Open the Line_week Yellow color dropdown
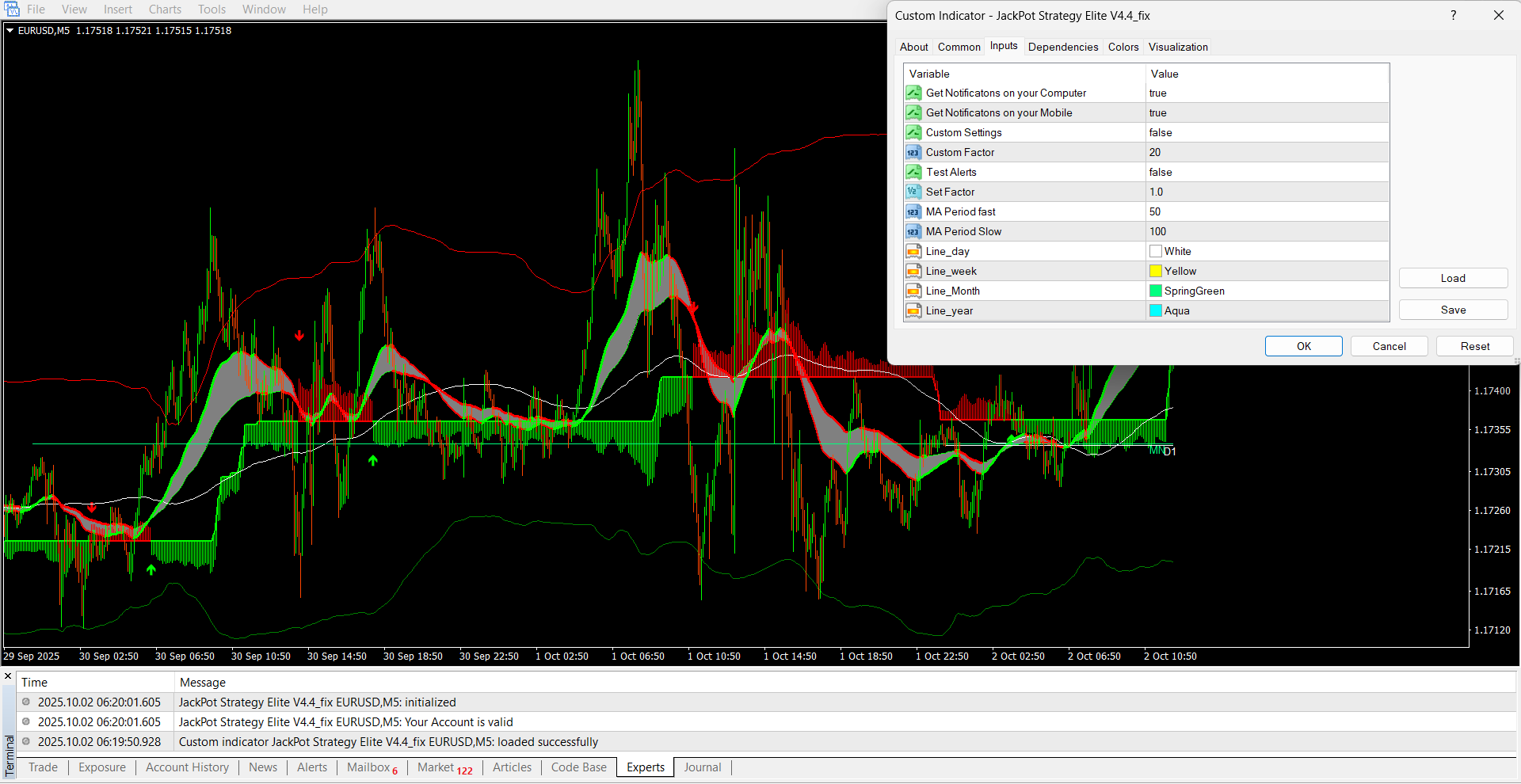Screen dimensions: 1521x784 coord(1180,272)
